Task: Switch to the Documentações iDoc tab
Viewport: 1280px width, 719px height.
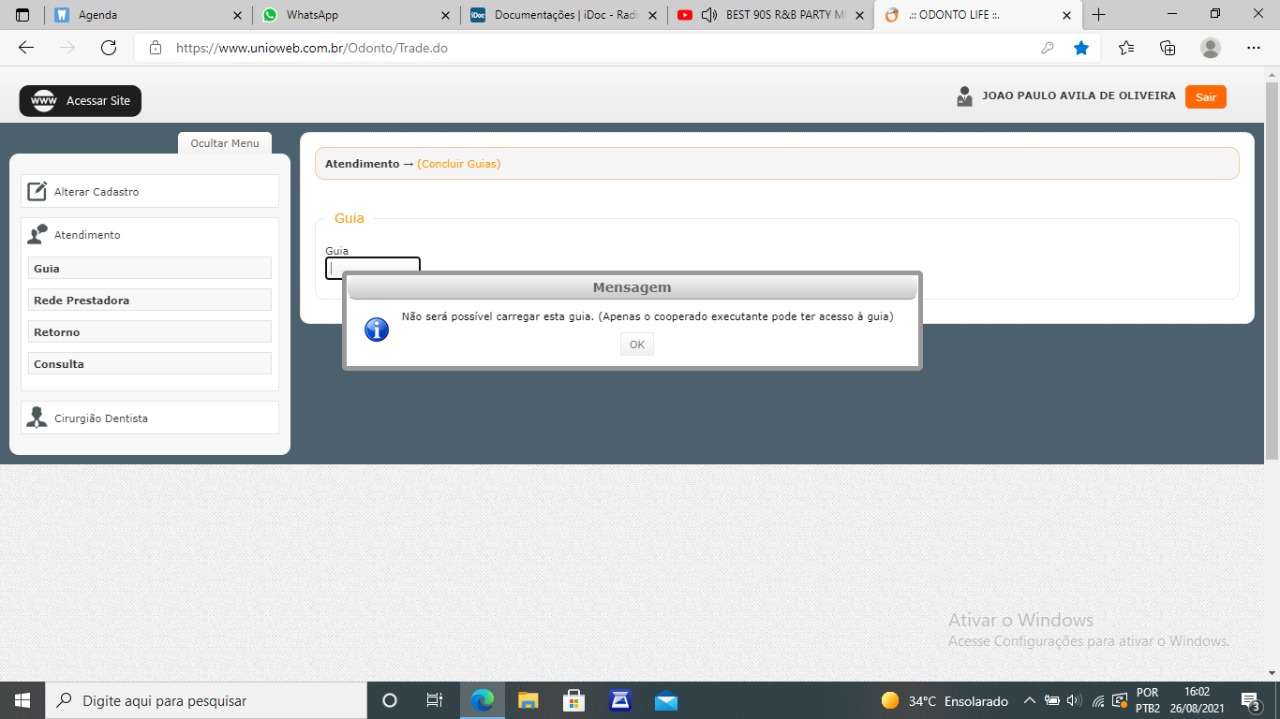Action: click(x=565, y=15)
